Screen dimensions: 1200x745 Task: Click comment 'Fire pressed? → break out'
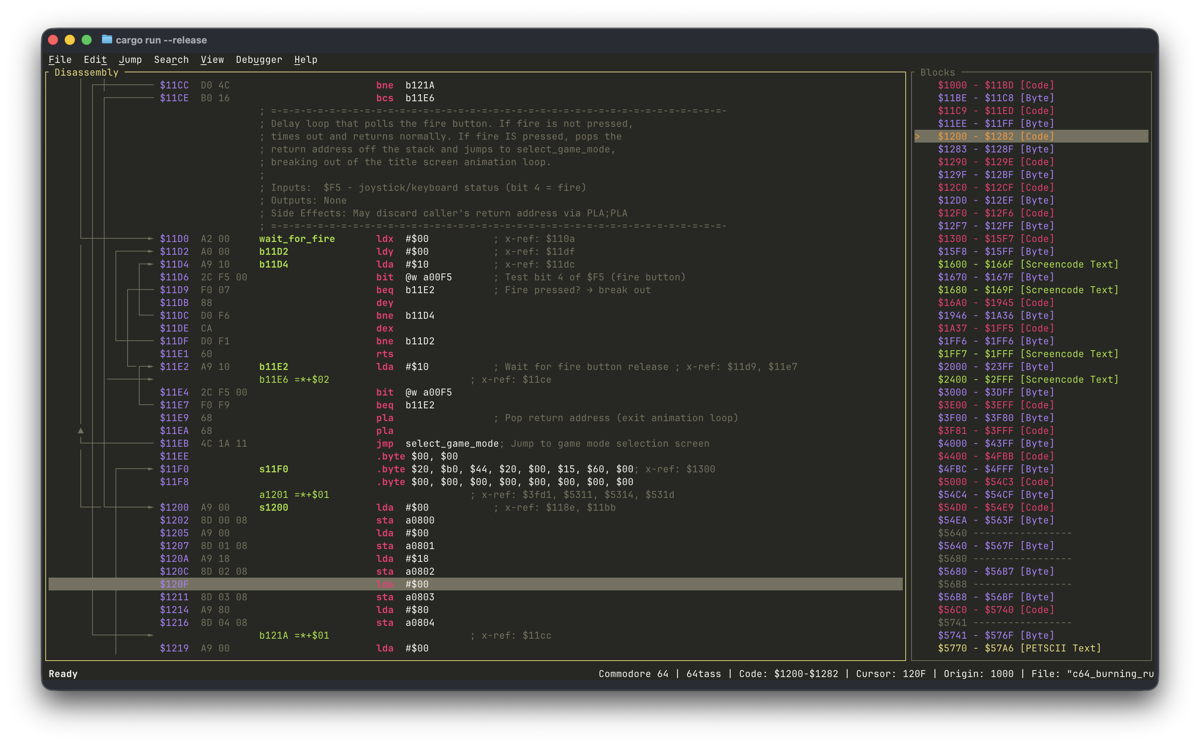click(572, 290)
